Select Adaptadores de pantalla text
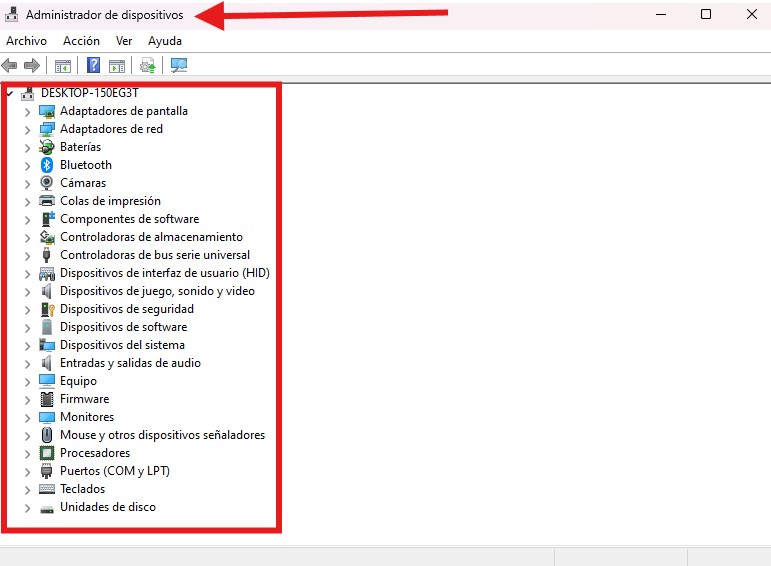Screen dimensions: 771x566 [124, 111]
